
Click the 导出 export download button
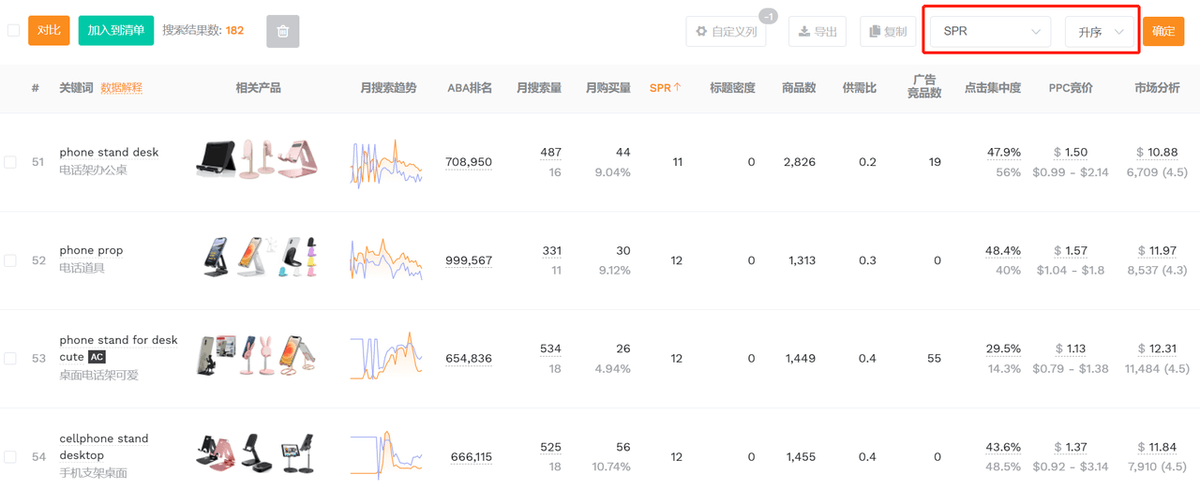pyautogui.click(x=817, y=31)
